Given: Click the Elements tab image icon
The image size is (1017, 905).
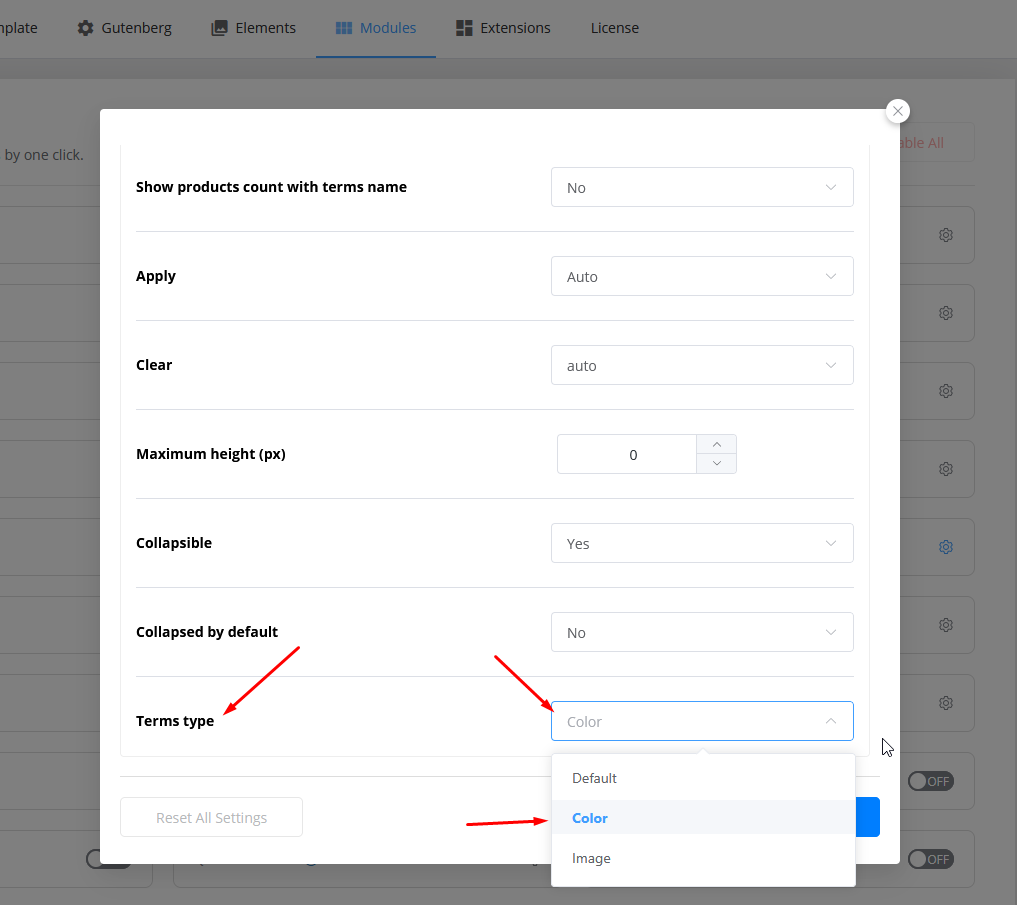Looking at the screenshot, I should (219, 28).
